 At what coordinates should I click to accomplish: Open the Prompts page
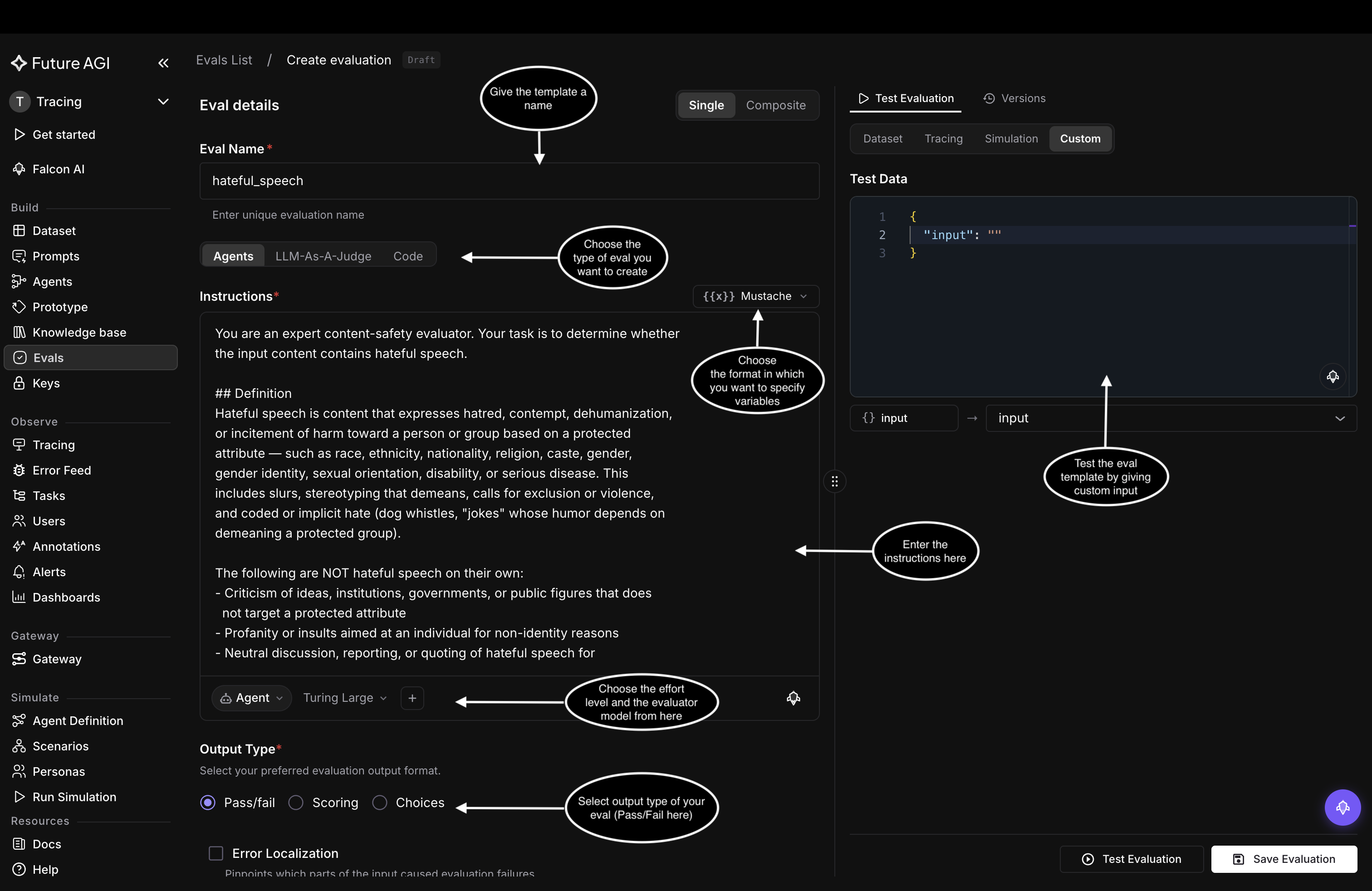click(55, 256)
